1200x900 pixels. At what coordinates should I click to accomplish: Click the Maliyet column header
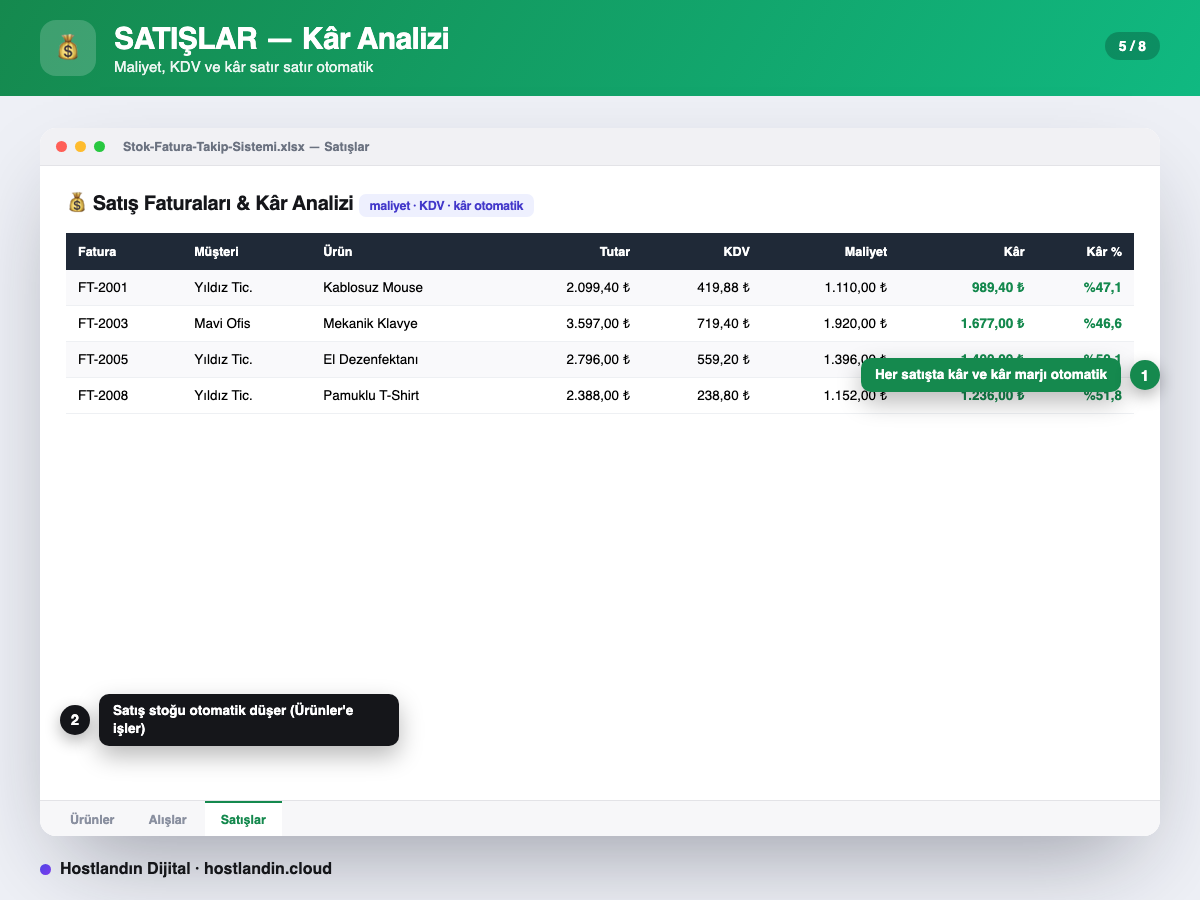pos(865,252)
